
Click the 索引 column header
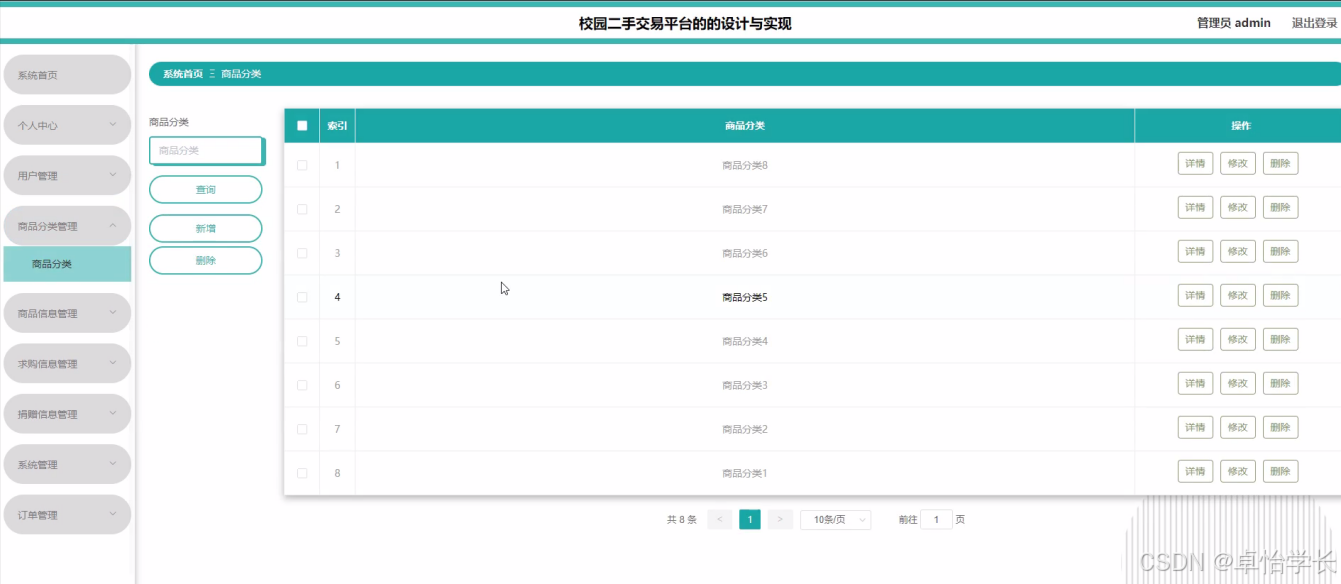point(337,126)
